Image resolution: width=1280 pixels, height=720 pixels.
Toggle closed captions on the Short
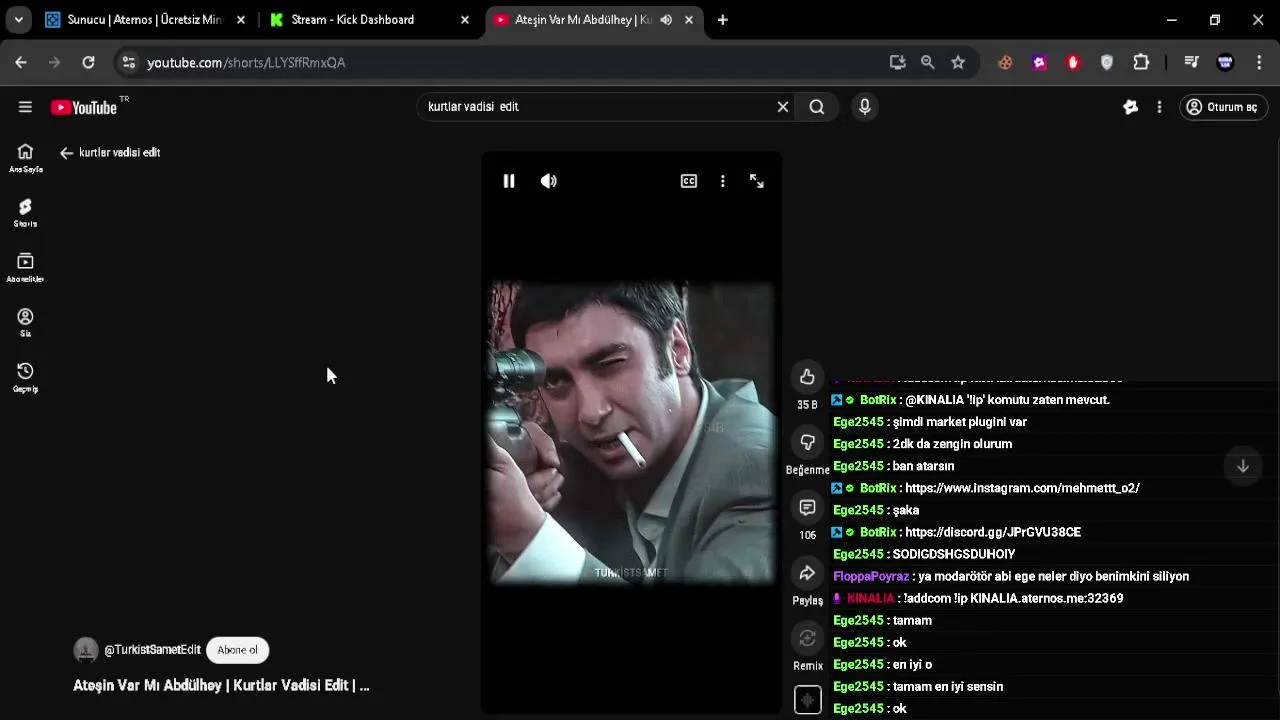tap(689, 181)
